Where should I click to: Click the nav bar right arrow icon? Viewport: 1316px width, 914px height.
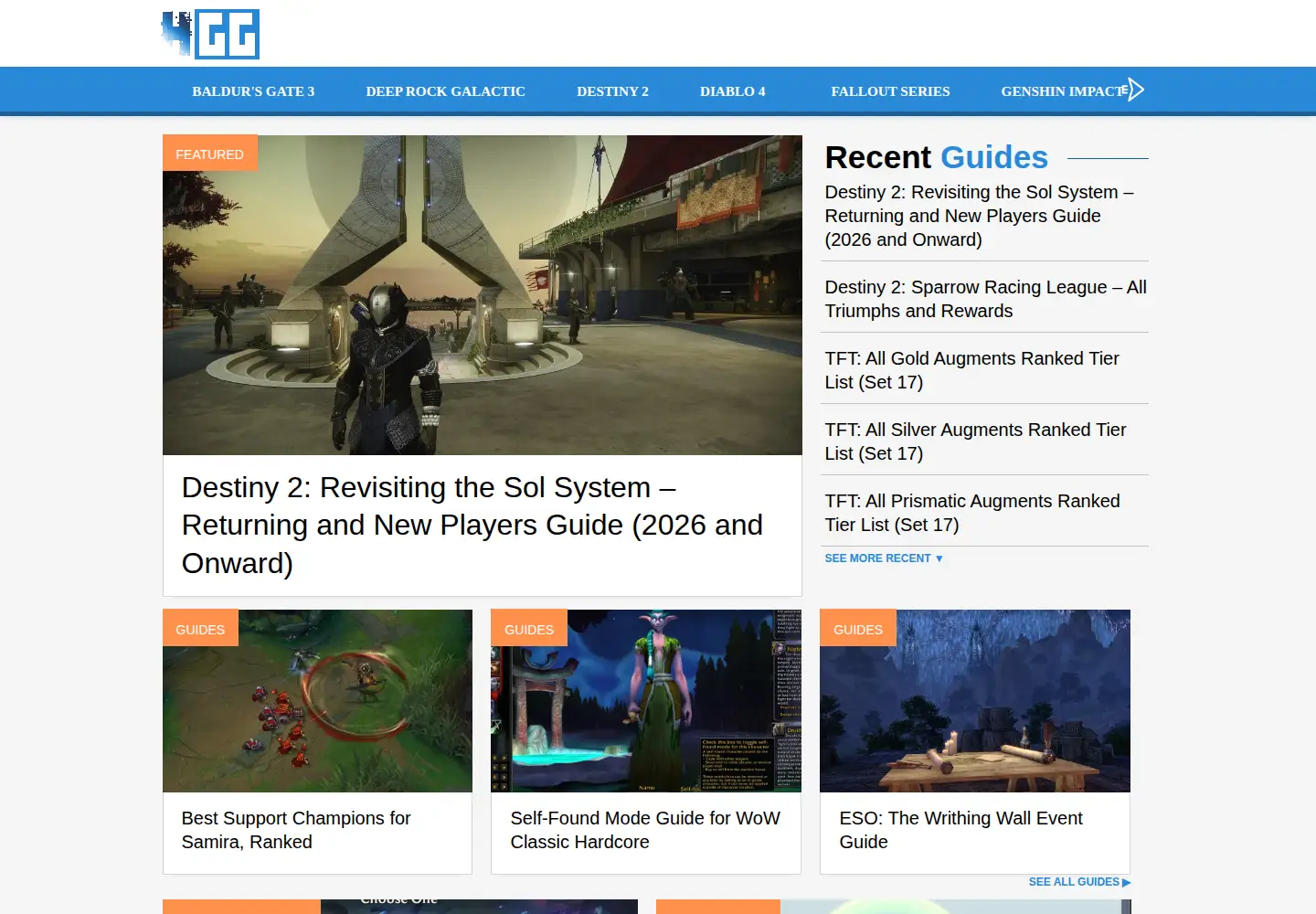1135,90
